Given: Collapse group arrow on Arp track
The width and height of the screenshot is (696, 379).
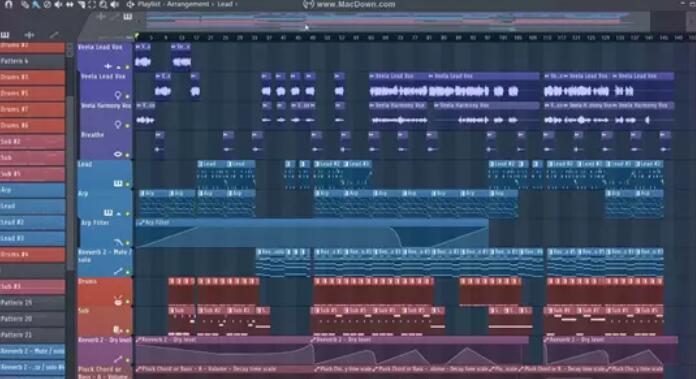Looking at the screenshot, I should (x=119, y=213).
